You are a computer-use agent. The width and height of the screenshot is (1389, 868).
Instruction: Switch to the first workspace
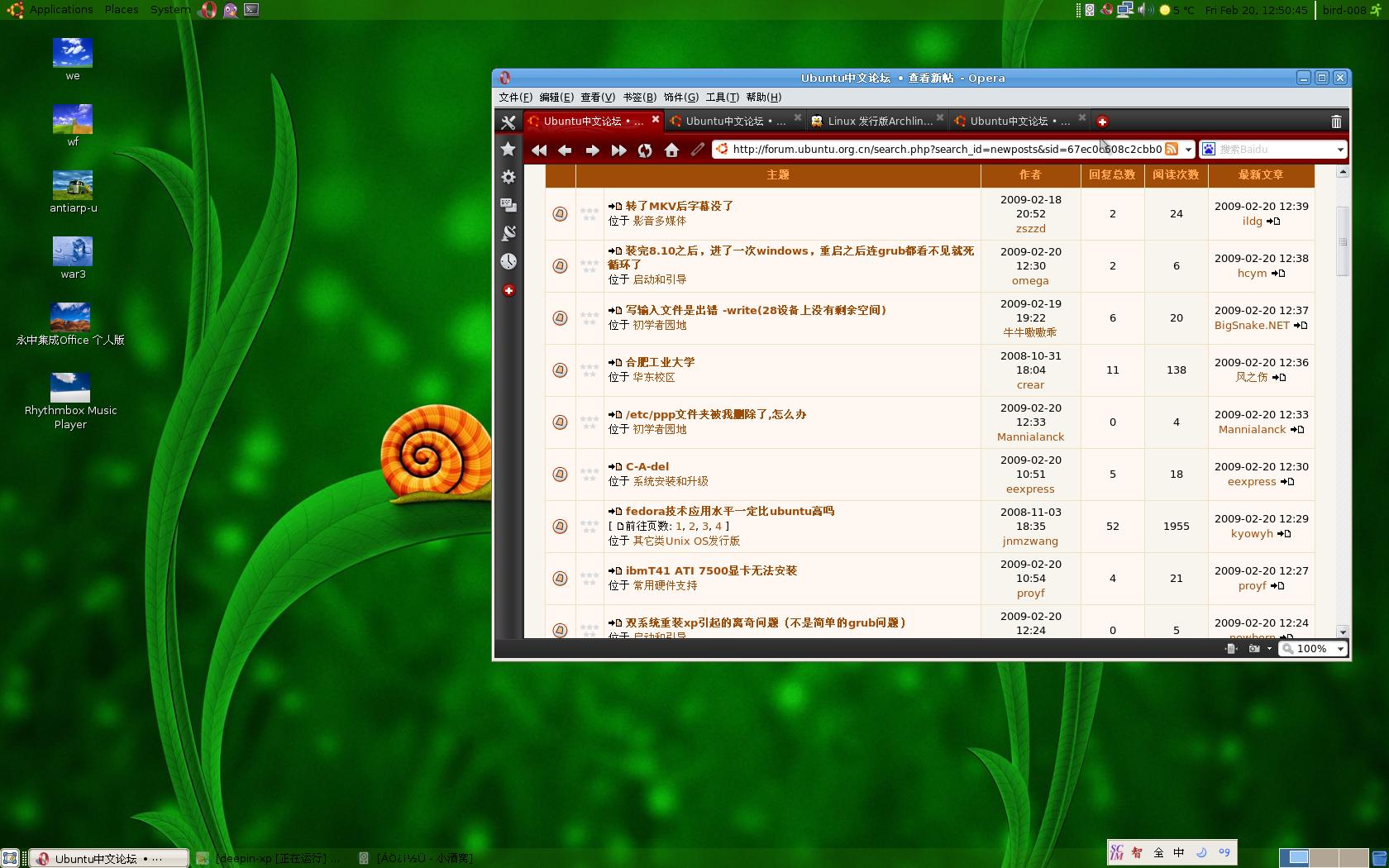[x=1295, y=858]
